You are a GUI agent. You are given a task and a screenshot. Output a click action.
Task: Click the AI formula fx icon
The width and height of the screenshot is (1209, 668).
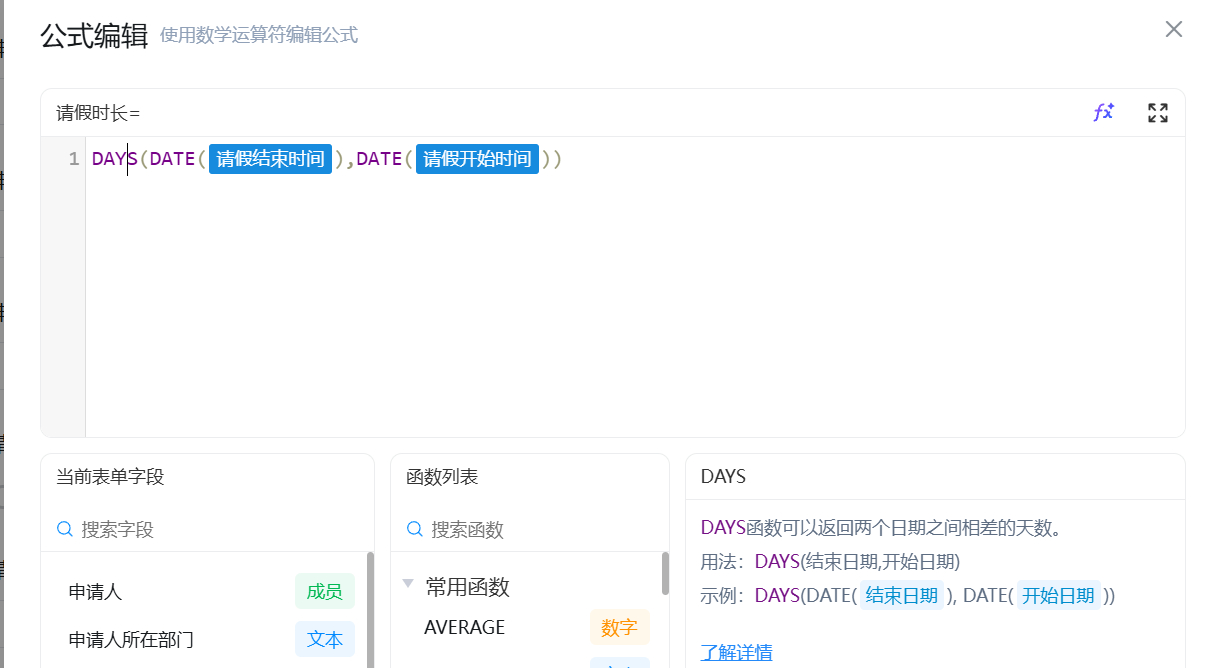pos(1103,112)
